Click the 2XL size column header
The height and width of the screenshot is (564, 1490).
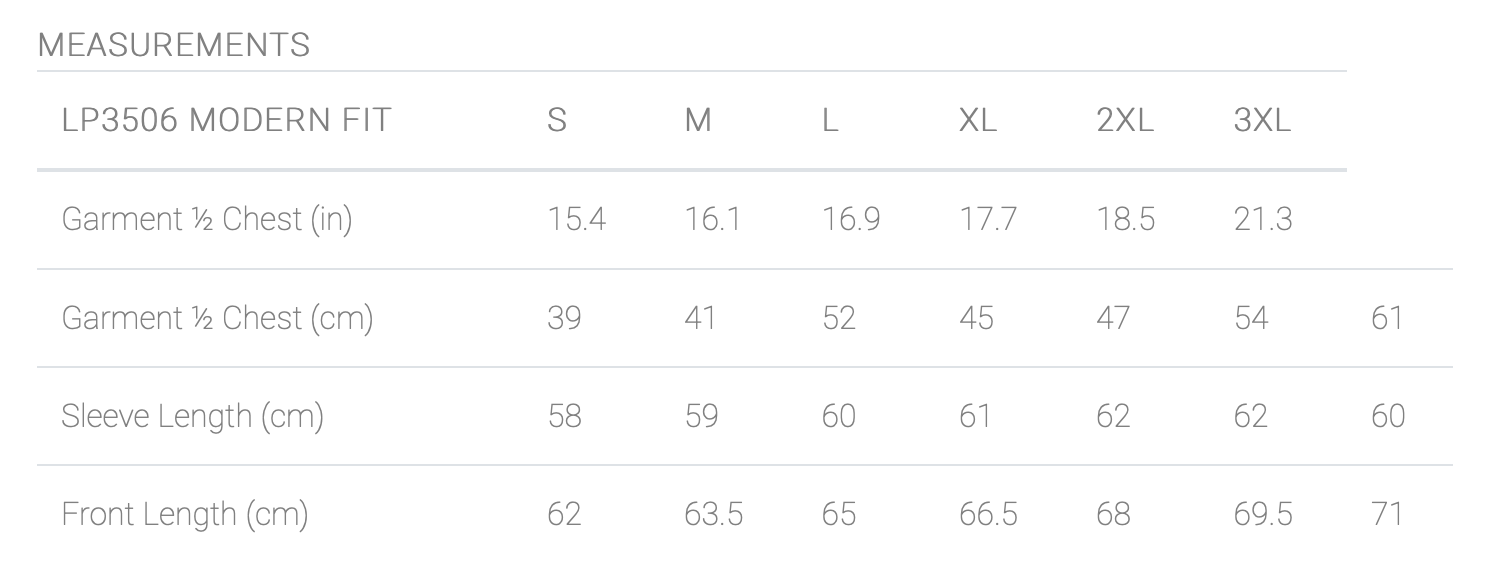click(x=1125, y=121)
